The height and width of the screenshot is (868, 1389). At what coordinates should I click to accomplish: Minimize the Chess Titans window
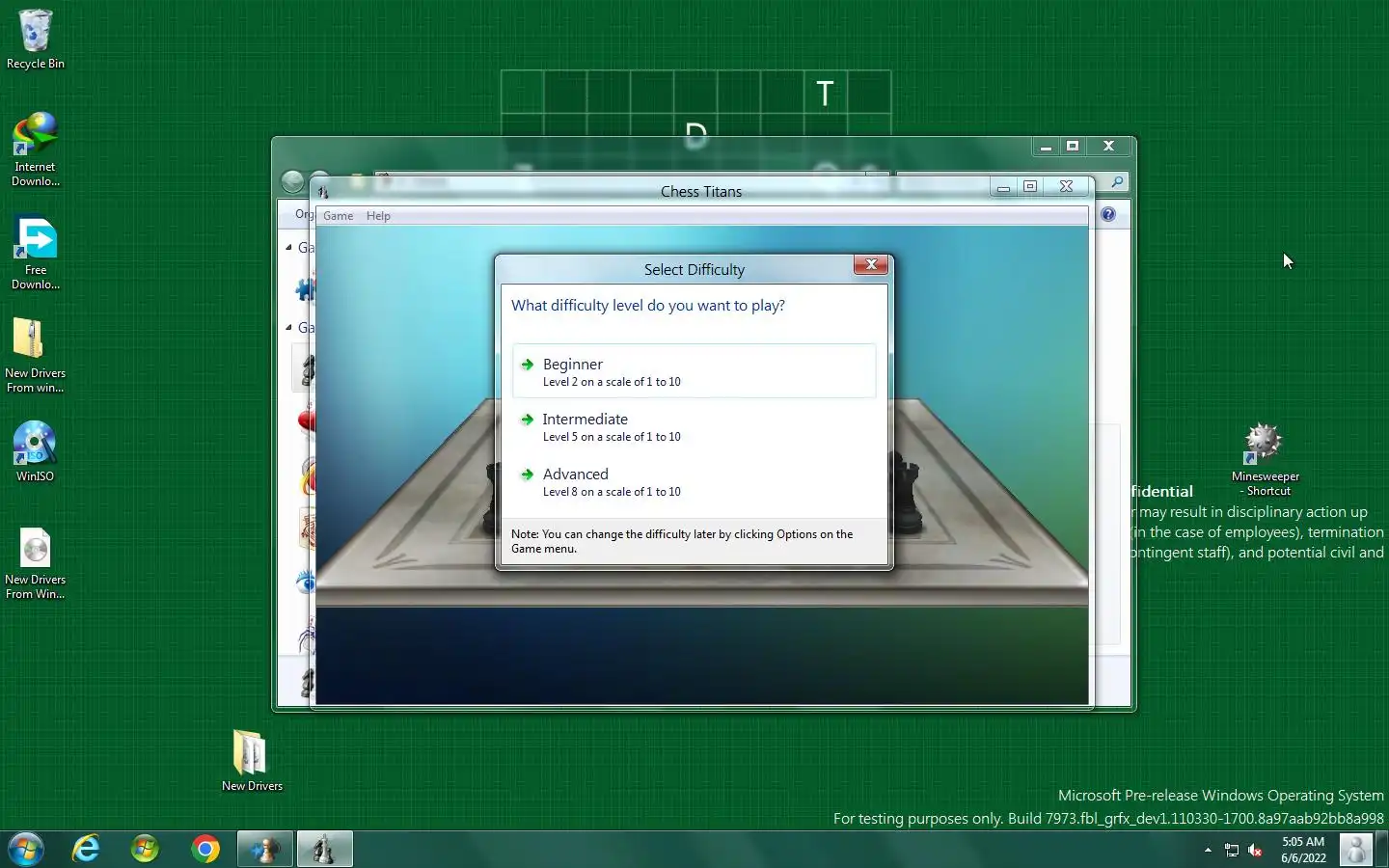1003,187
